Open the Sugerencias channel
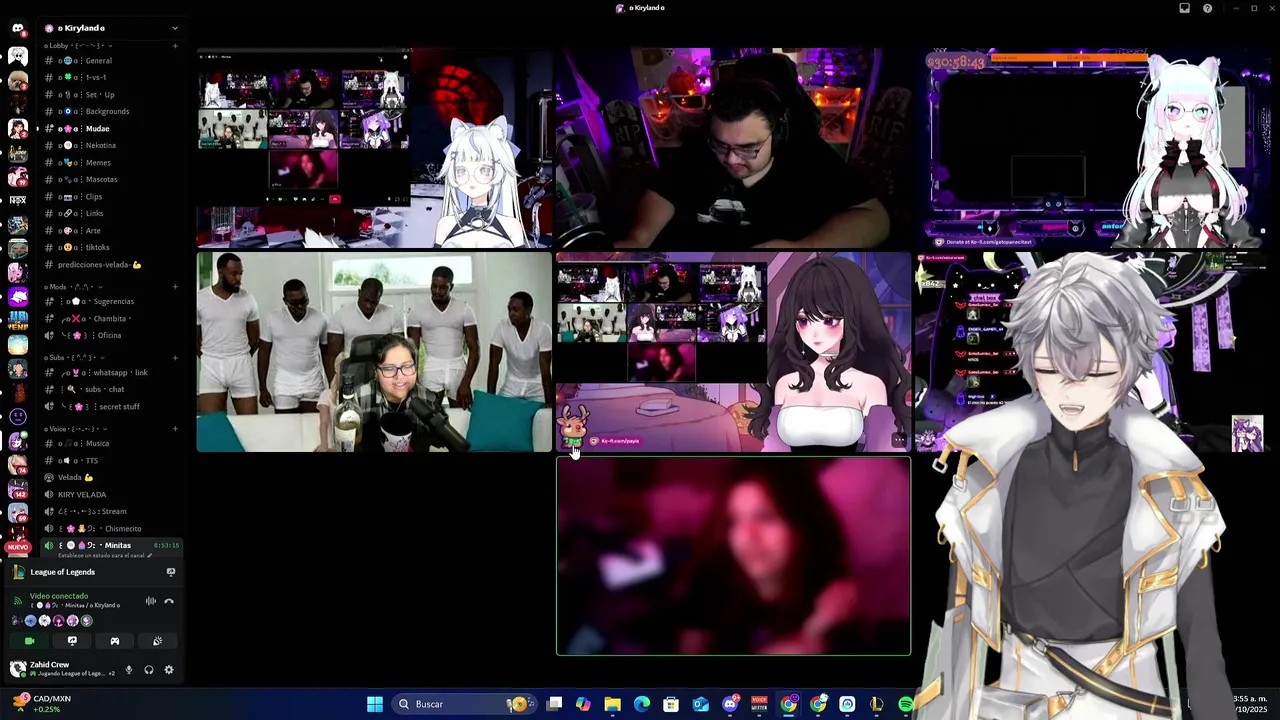This screenshot has height=720, width=1280. (111, 302)
